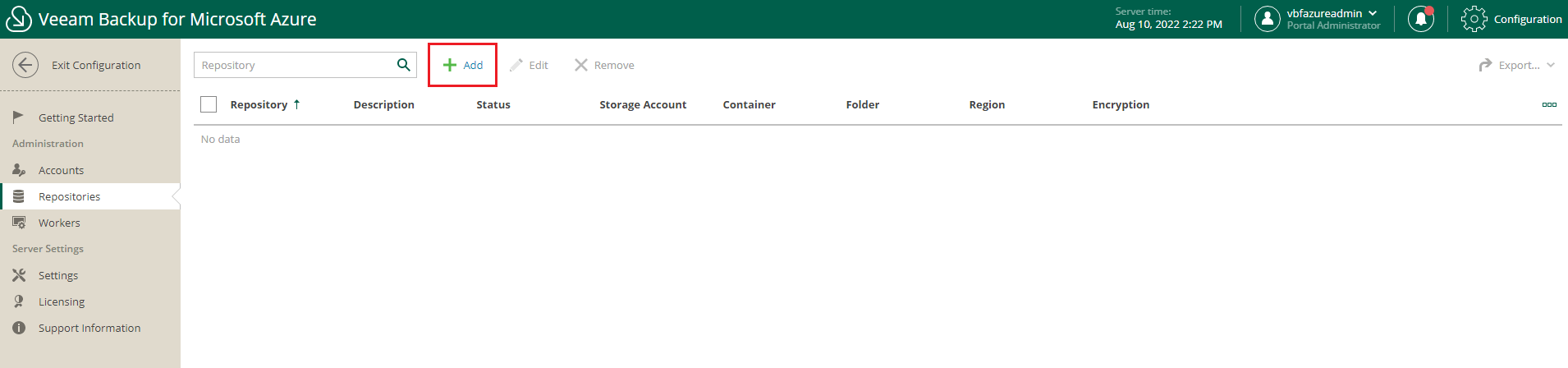Click the Edit button label
This screenshot has width=1568, height=368.
(x=539, y=65)
